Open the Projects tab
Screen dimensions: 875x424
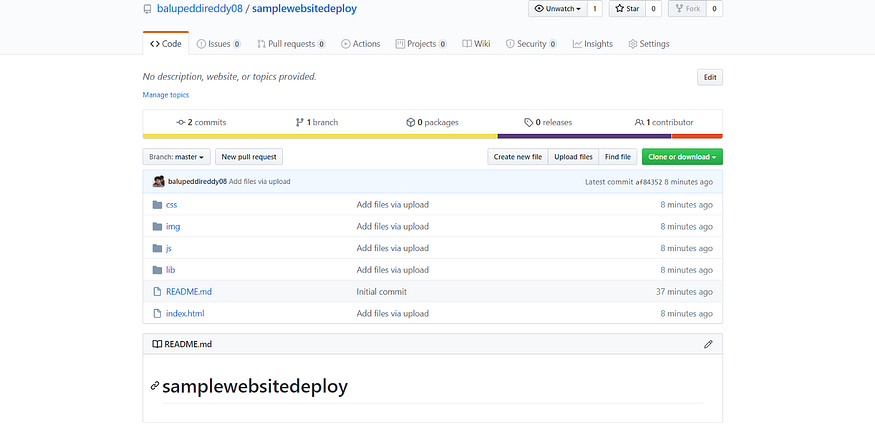tap(421, 44)
